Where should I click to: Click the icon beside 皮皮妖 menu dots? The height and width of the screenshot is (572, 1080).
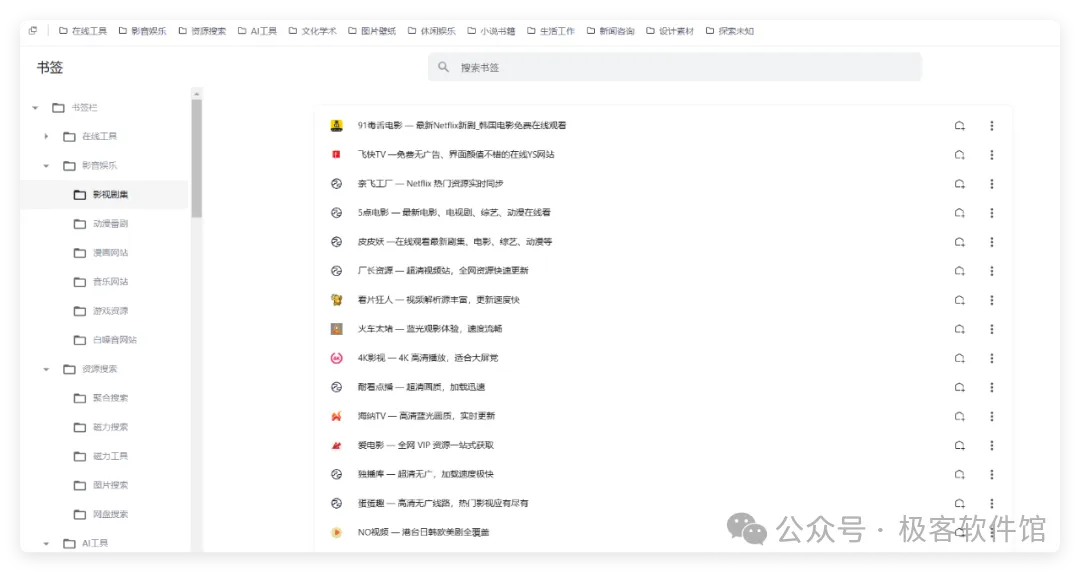[959, 242]
